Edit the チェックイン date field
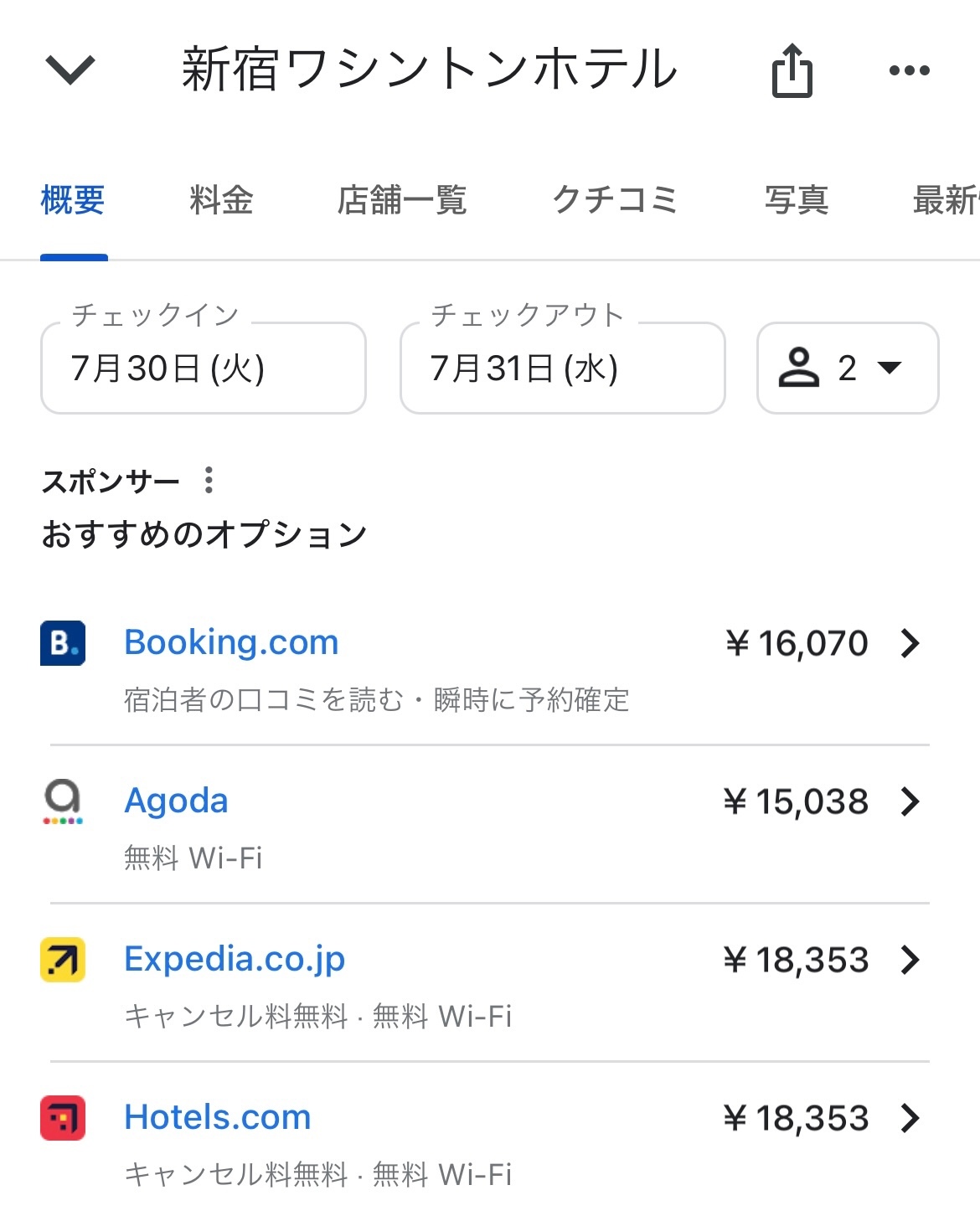The width and height of the screenshot is (980, 1216). coord(204,368)
